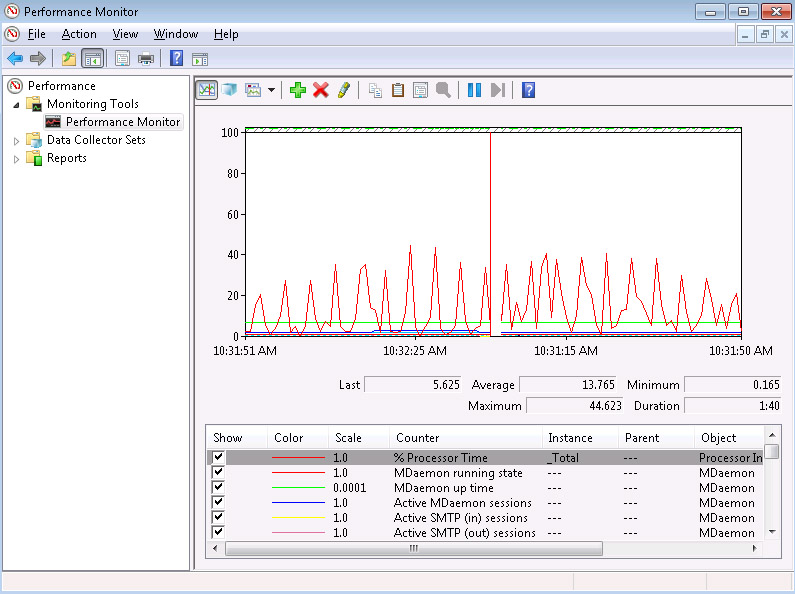Expand the Data Collector Sets node
Screen dimensions: 795x594
pos(16,141)
